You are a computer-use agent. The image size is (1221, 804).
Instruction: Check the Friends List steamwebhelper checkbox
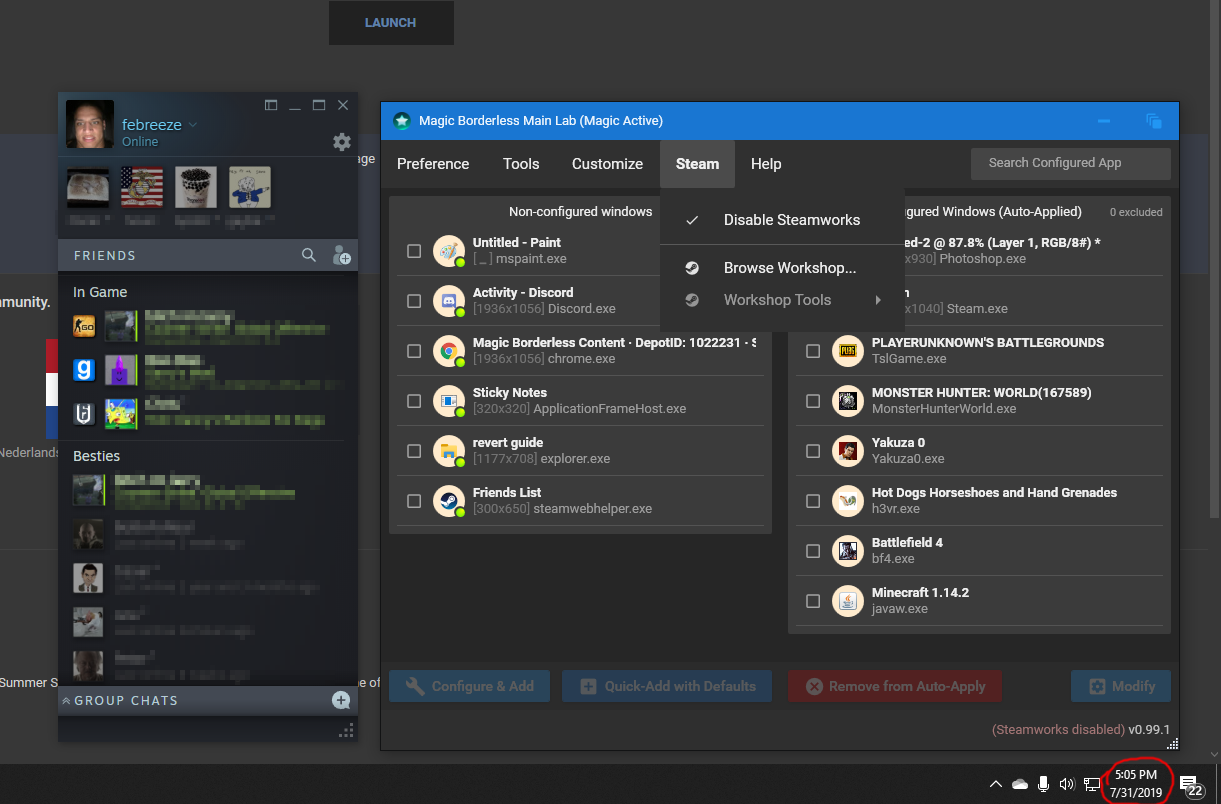(414, 501)
